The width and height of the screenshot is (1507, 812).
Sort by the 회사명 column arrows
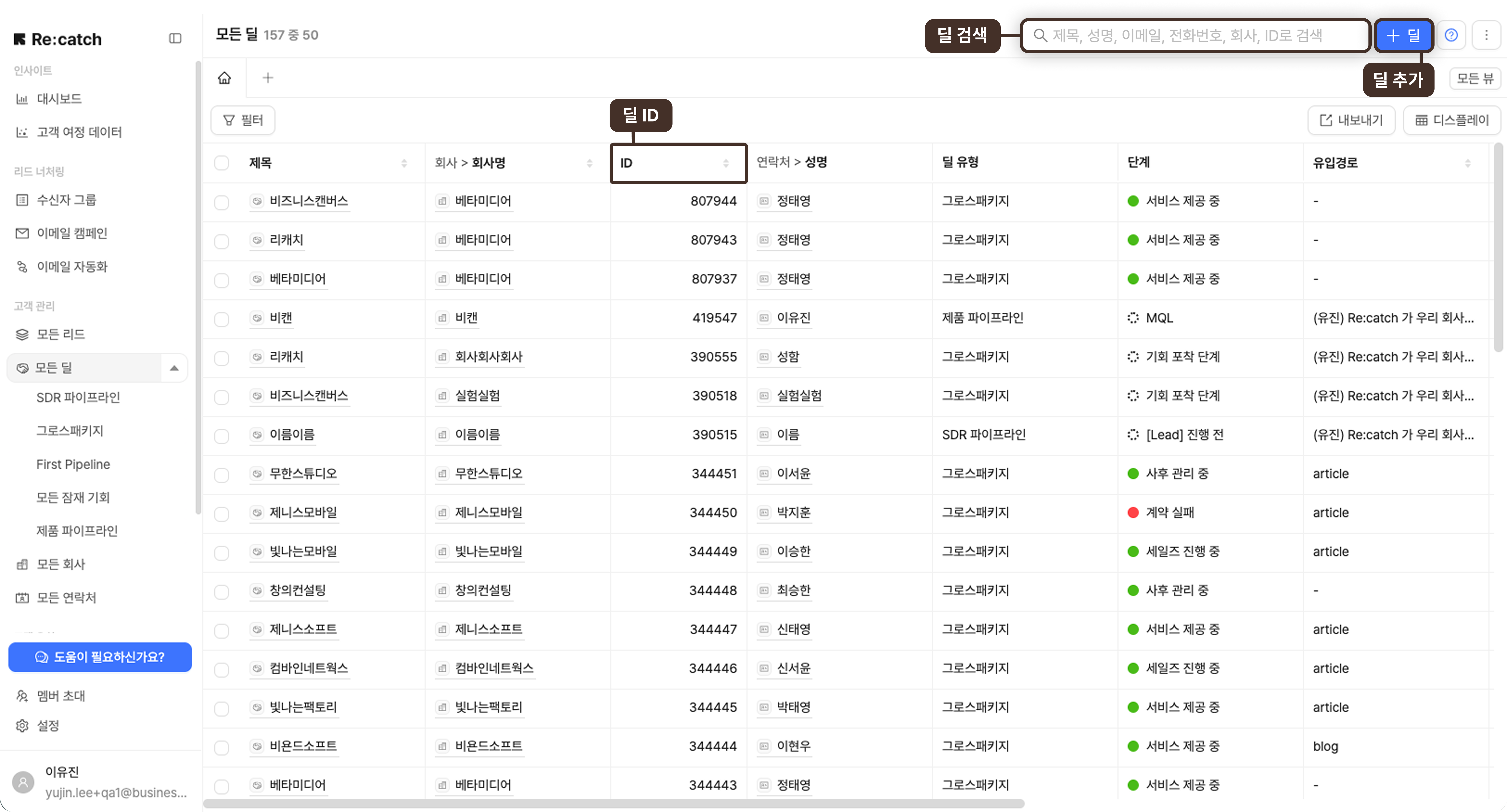pos(590,163)
